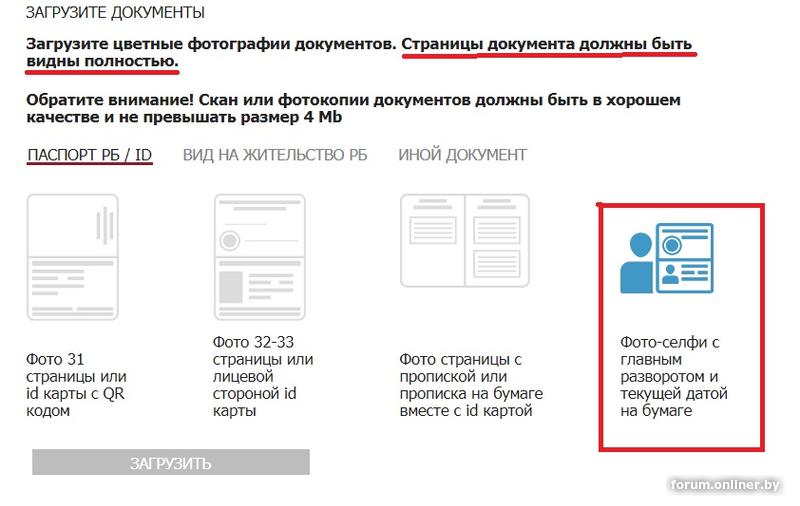Click the page 31 QR code document icon
The image size is (800, 506).
[73, 257]
